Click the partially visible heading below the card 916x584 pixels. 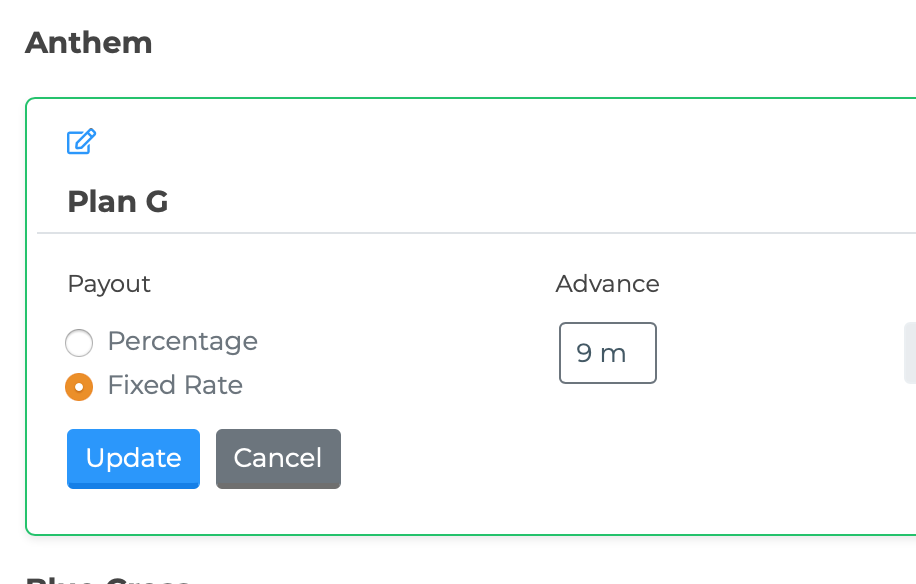tap(108, 580)
